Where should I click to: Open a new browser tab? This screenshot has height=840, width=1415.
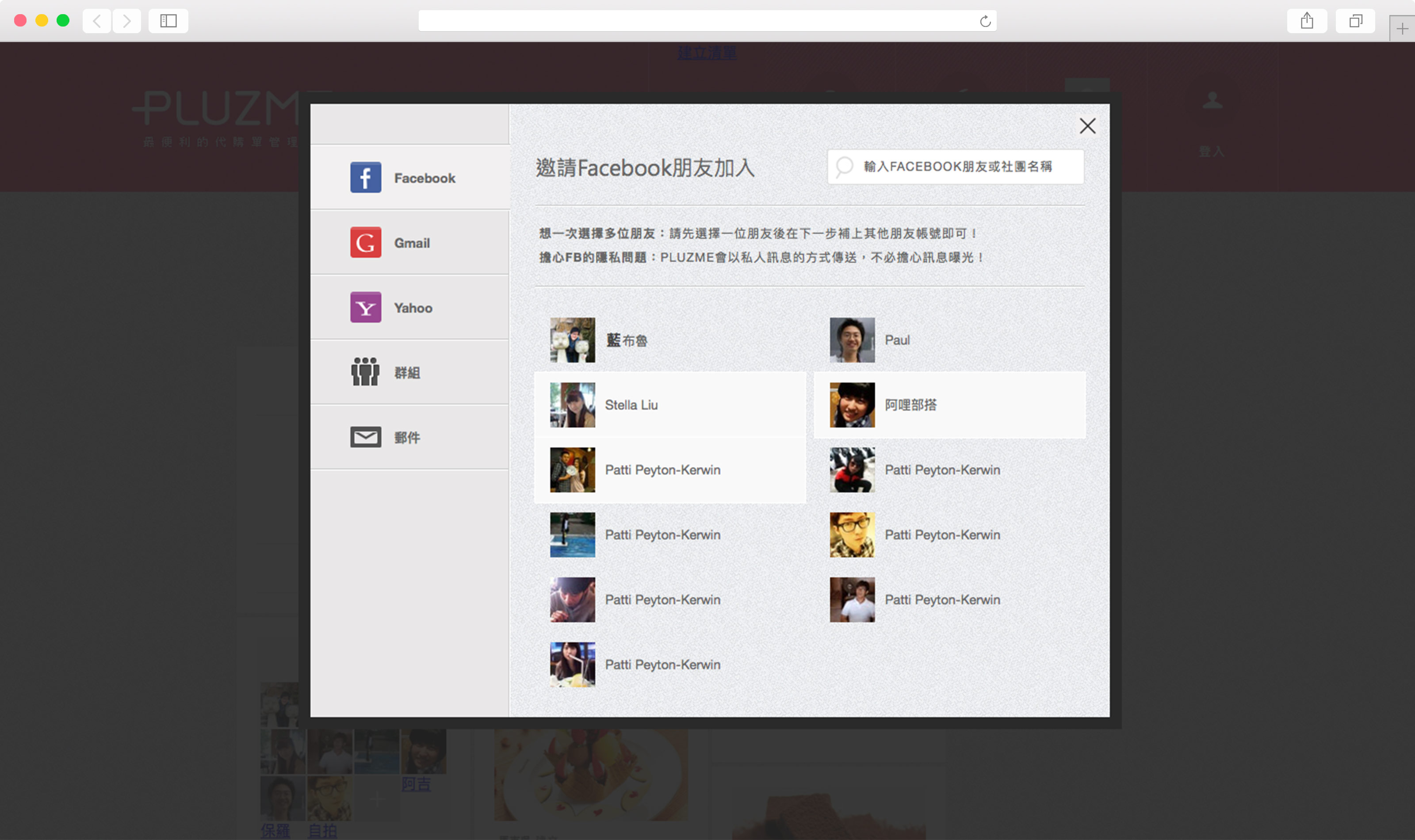point(1401,29)
